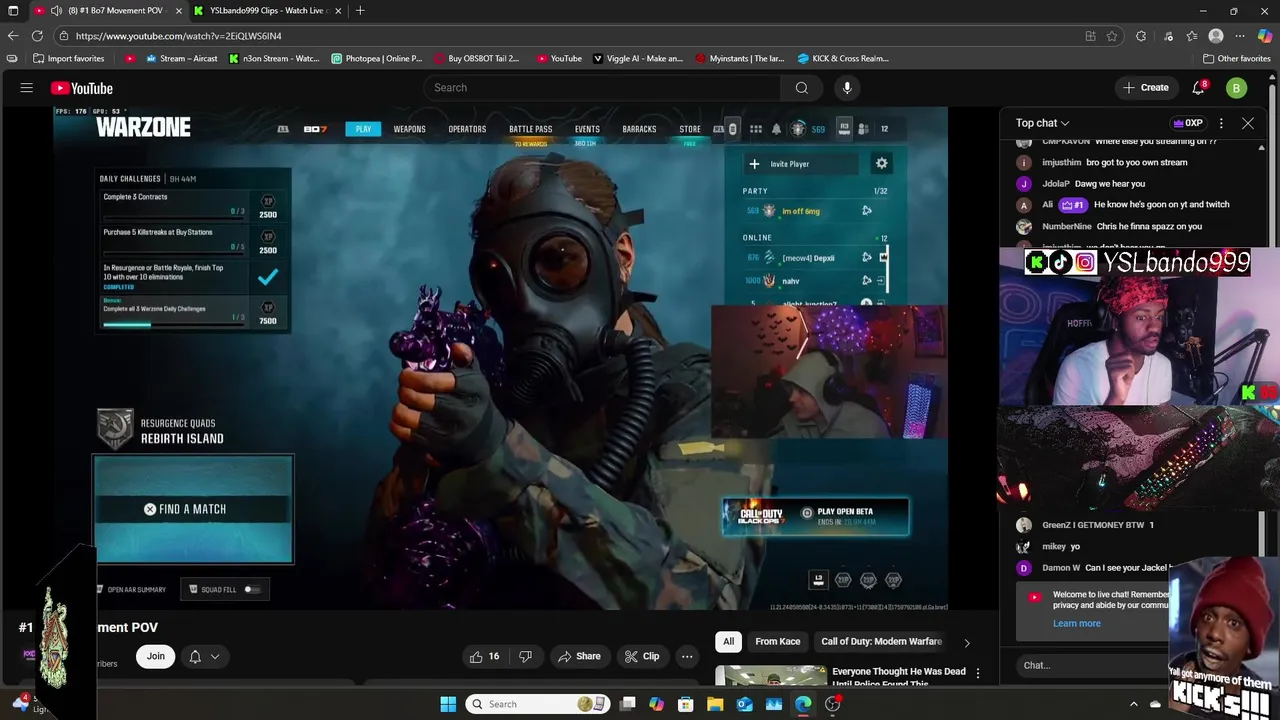Open live chat options three-dot menu
This screenshot has height=720, width=1280.
point(1221,123)
